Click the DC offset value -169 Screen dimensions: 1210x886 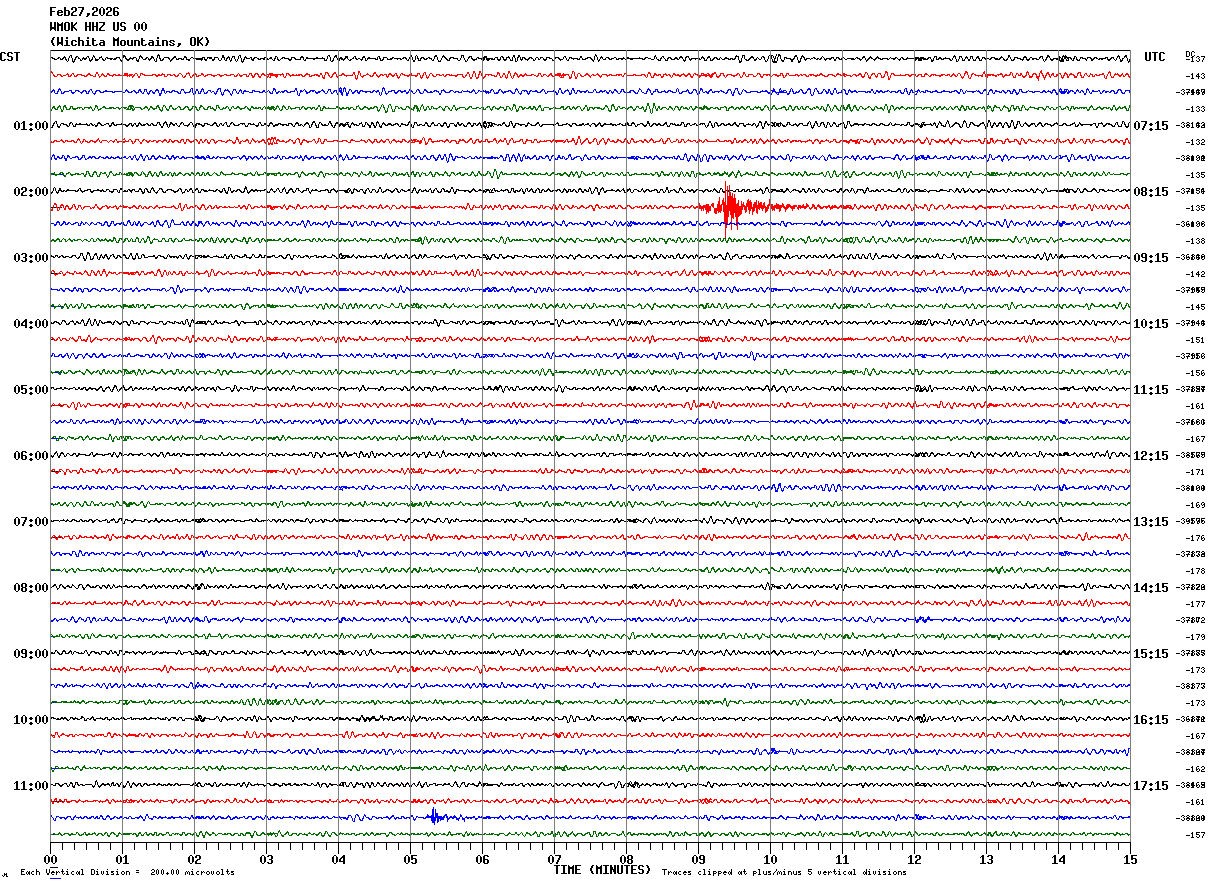tap(1195, 505)
